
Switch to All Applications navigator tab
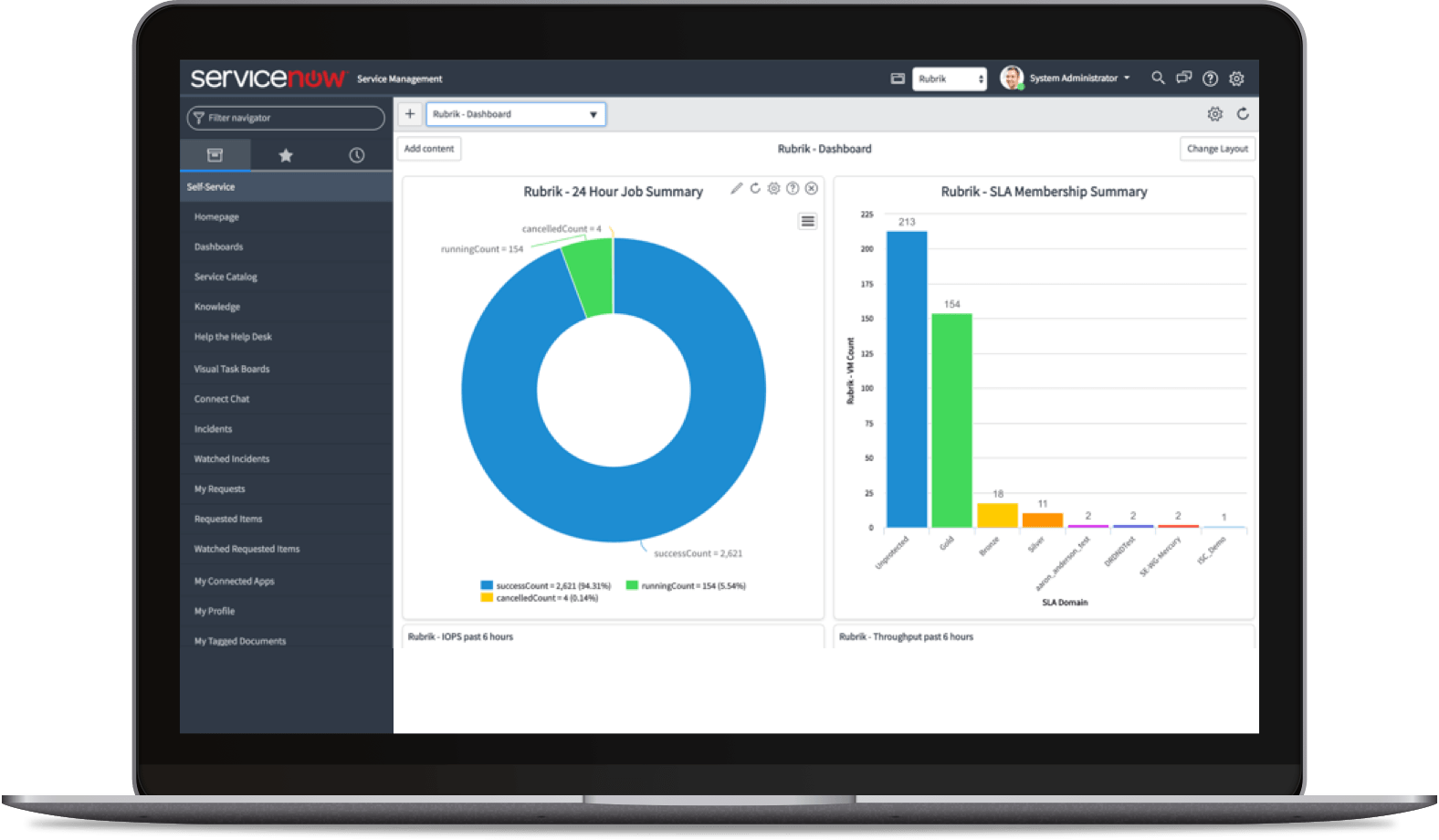[215, 155]
